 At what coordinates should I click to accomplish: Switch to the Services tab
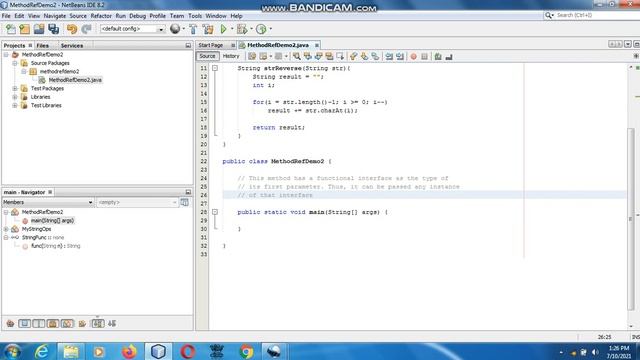pyautogui.click(x=72, y=46)
